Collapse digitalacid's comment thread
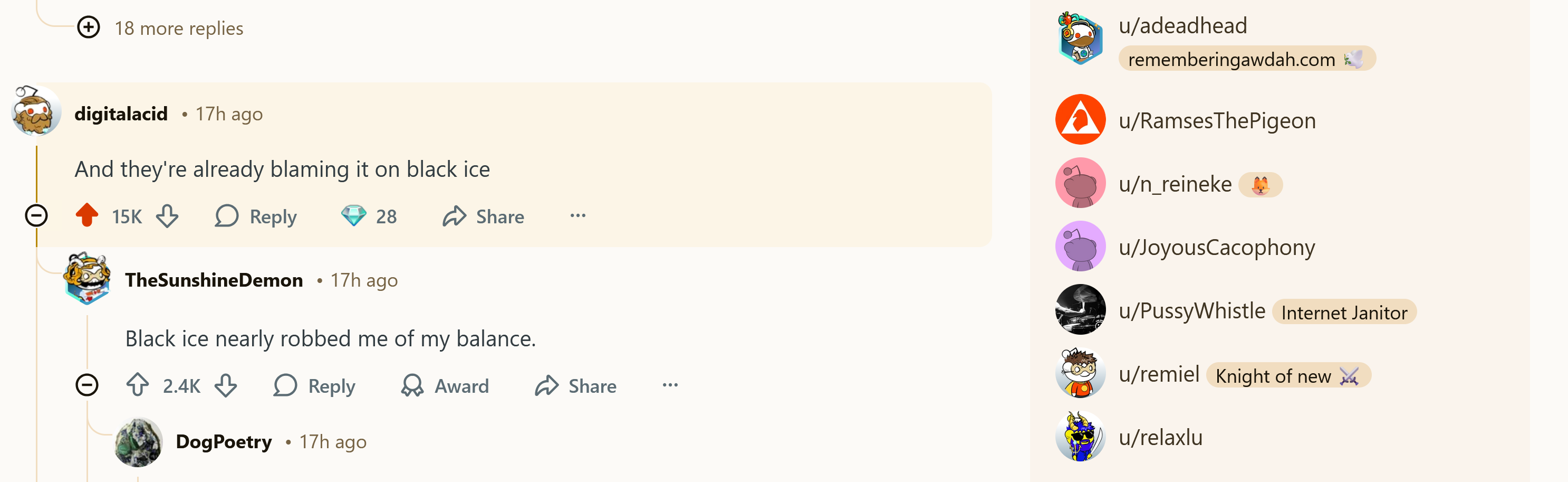 tap(36, 216)
